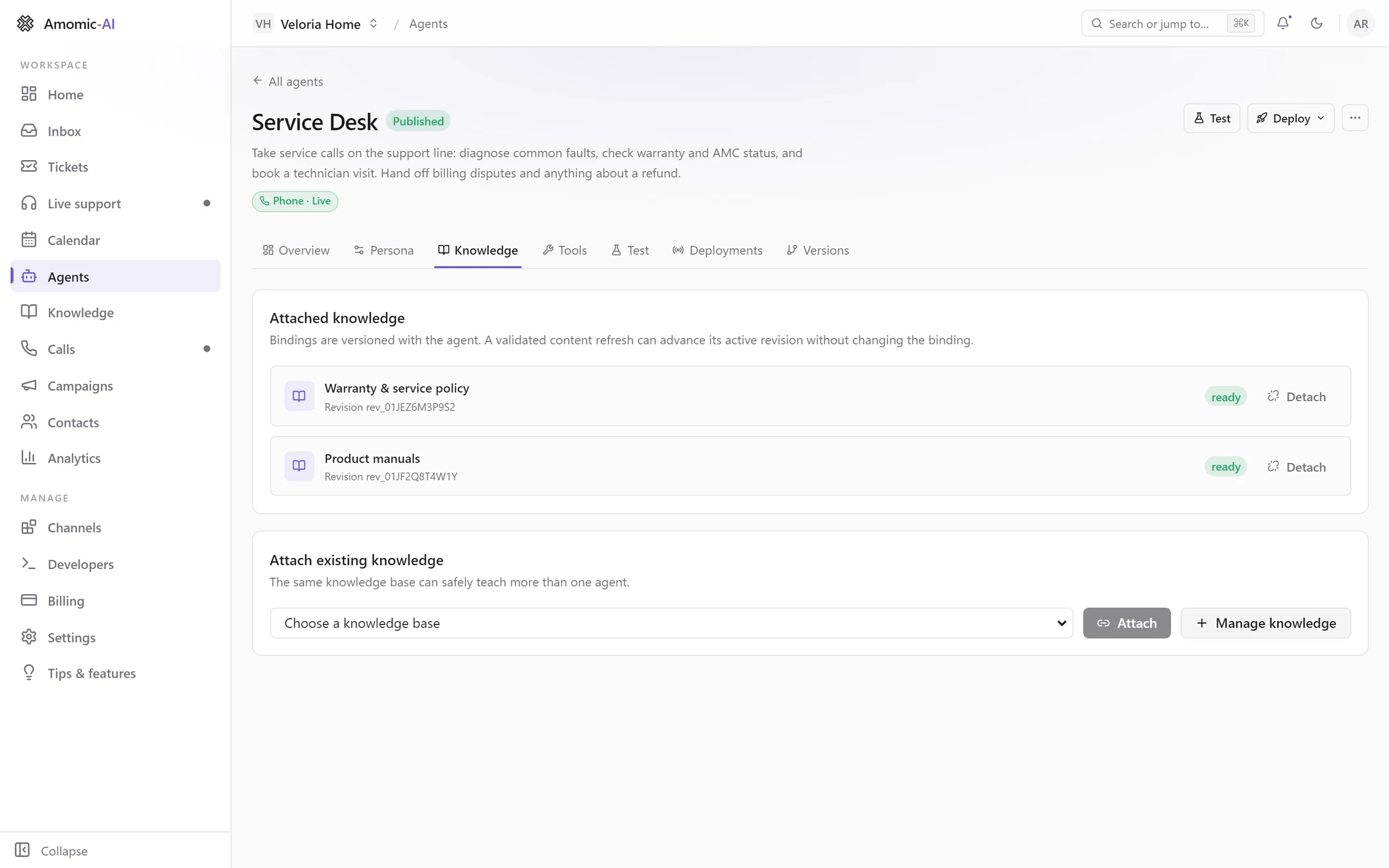This screenshot has width=1389, height=868.
Task: Click the Search or jump to field
Action: pos(1172,24)
